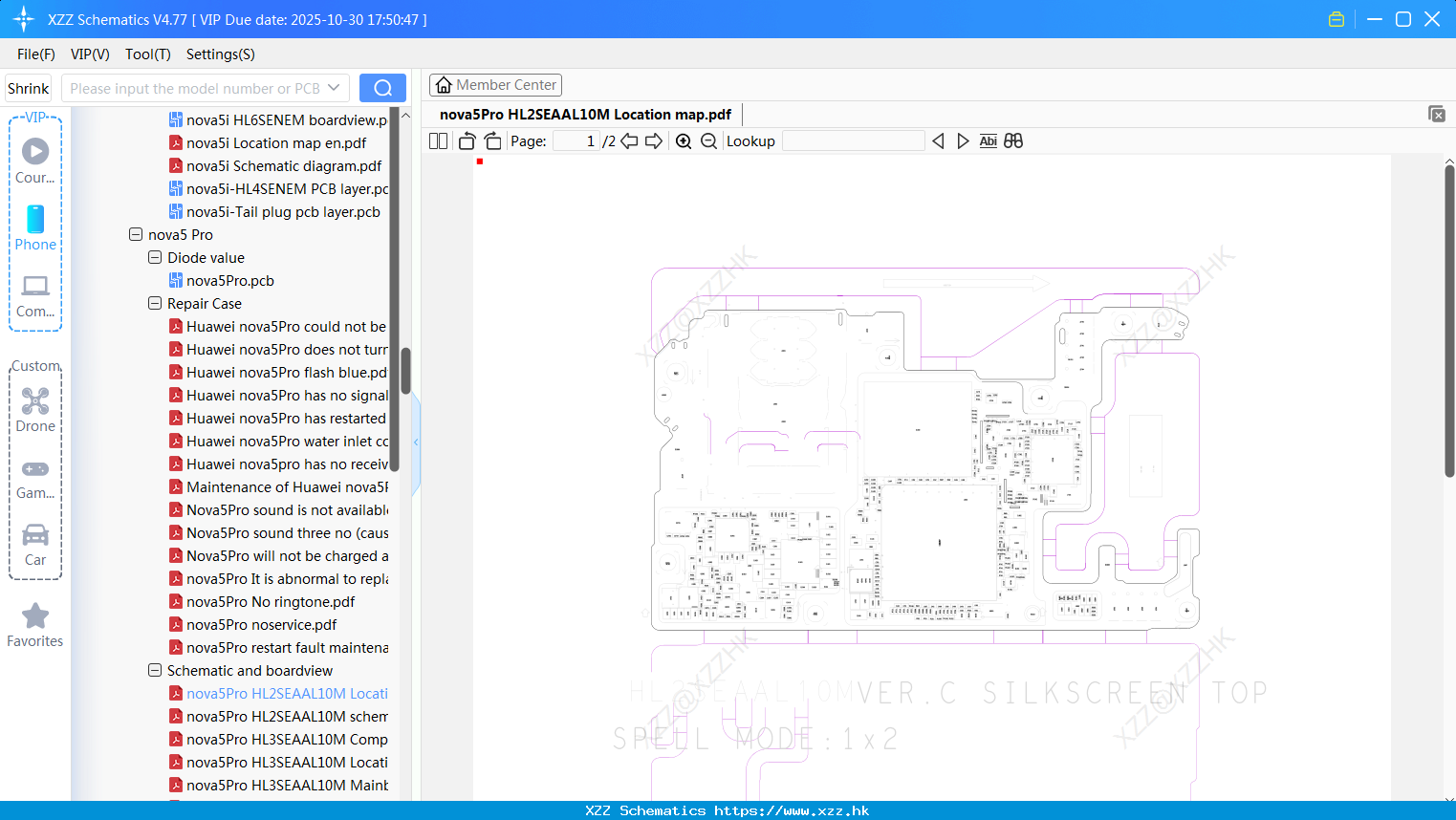The width and height of the screenshot is (1456, 820).
Task: Open nova5Pro restart fault maintenance
Action: pos(278,647)
